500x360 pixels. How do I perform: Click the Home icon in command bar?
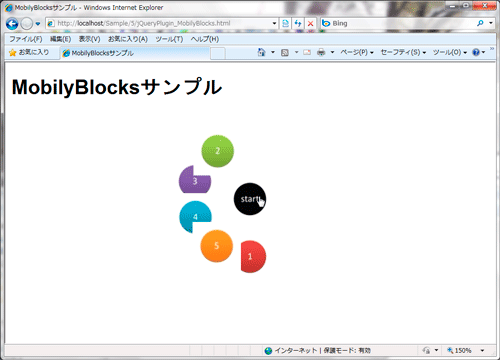point(262,52)
